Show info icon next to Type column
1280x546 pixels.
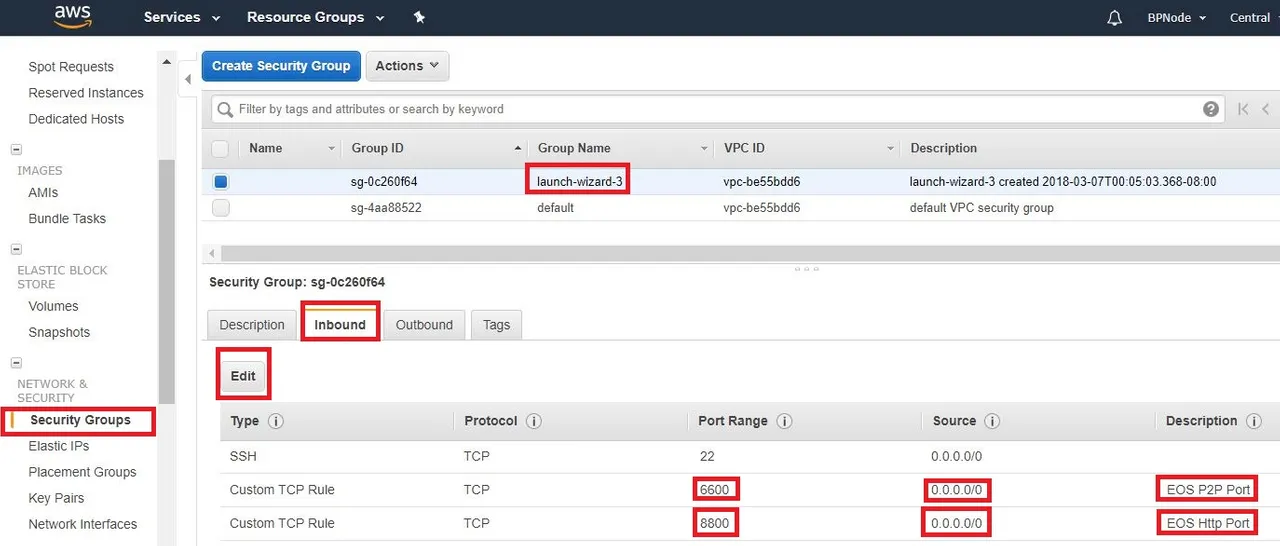(x=276, y=421)
